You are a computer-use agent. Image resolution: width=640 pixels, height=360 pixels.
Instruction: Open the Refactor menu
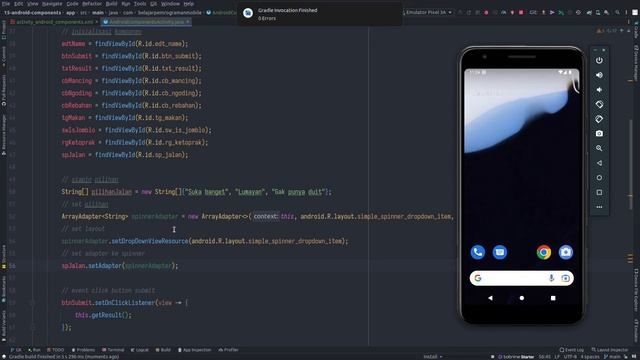(x=92, y=4)
